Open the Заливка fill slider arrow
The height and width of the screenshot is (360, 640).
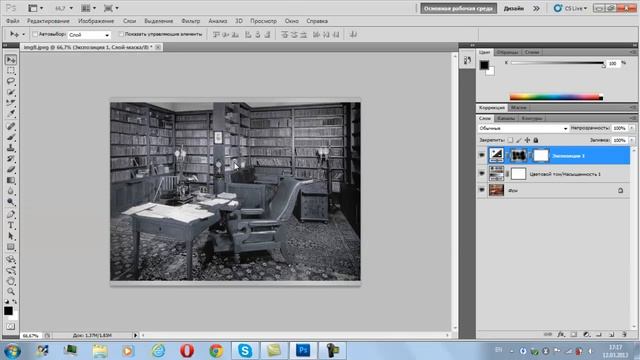pos(632,140)
